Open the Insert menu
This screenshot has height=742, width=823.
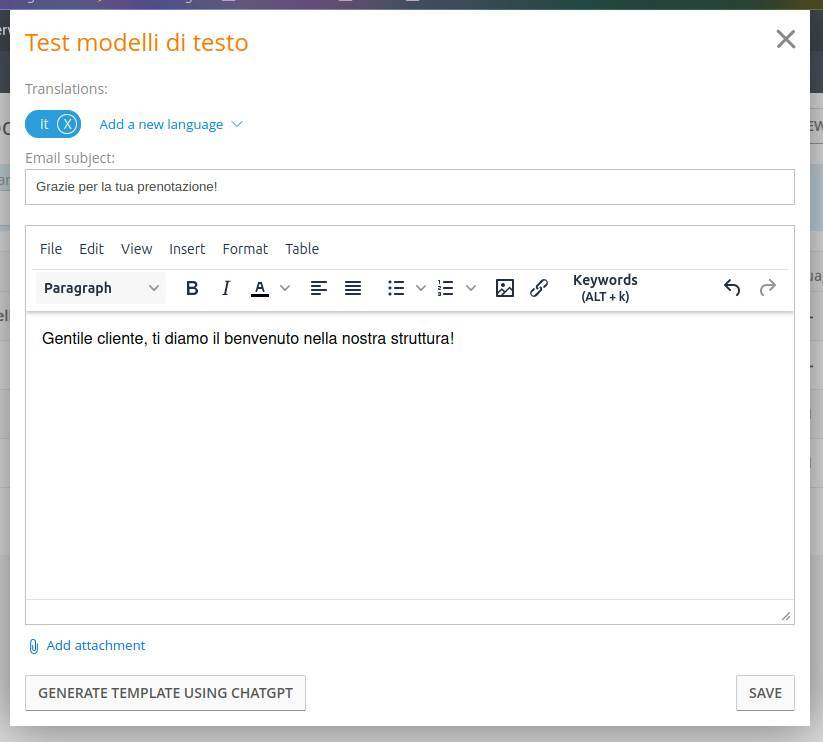click(x=187, y=249)
